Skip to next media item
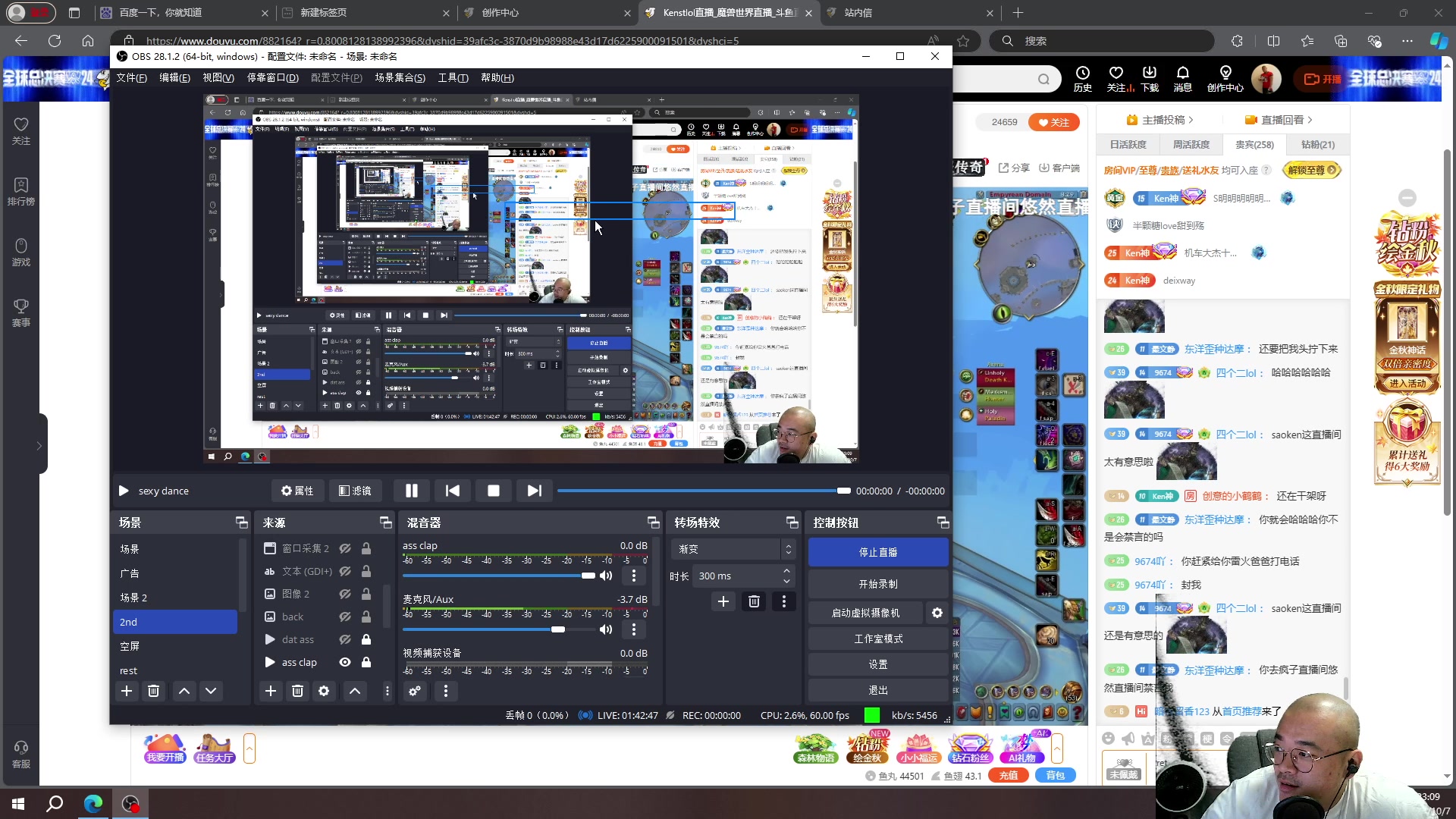Screen dimensions: 1456x819 tap(535, 491)
